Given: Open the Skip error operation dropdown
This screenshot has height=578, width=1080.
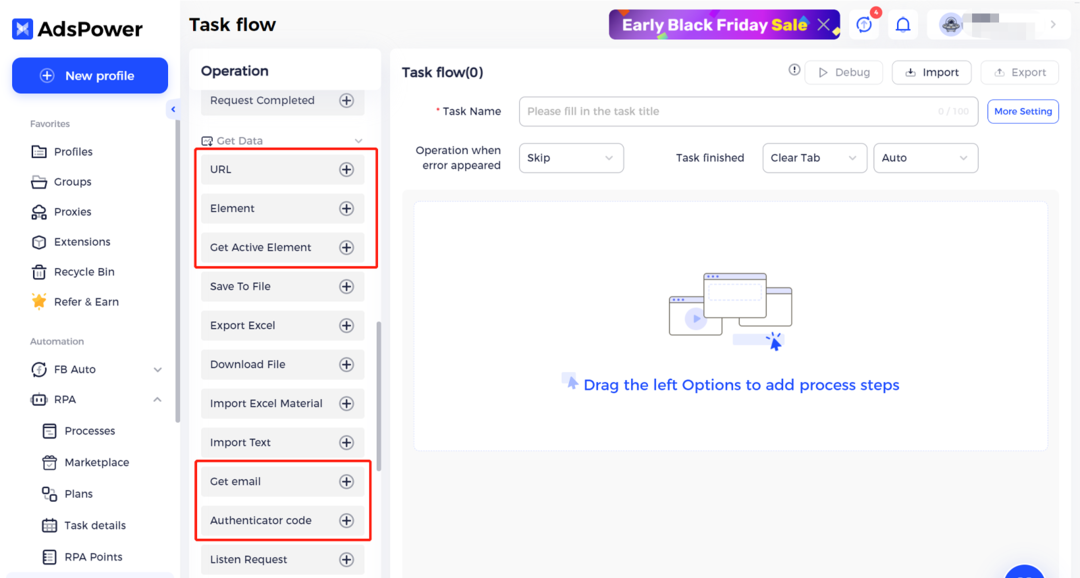Looking at the screenshot, I should pos(571,158).
